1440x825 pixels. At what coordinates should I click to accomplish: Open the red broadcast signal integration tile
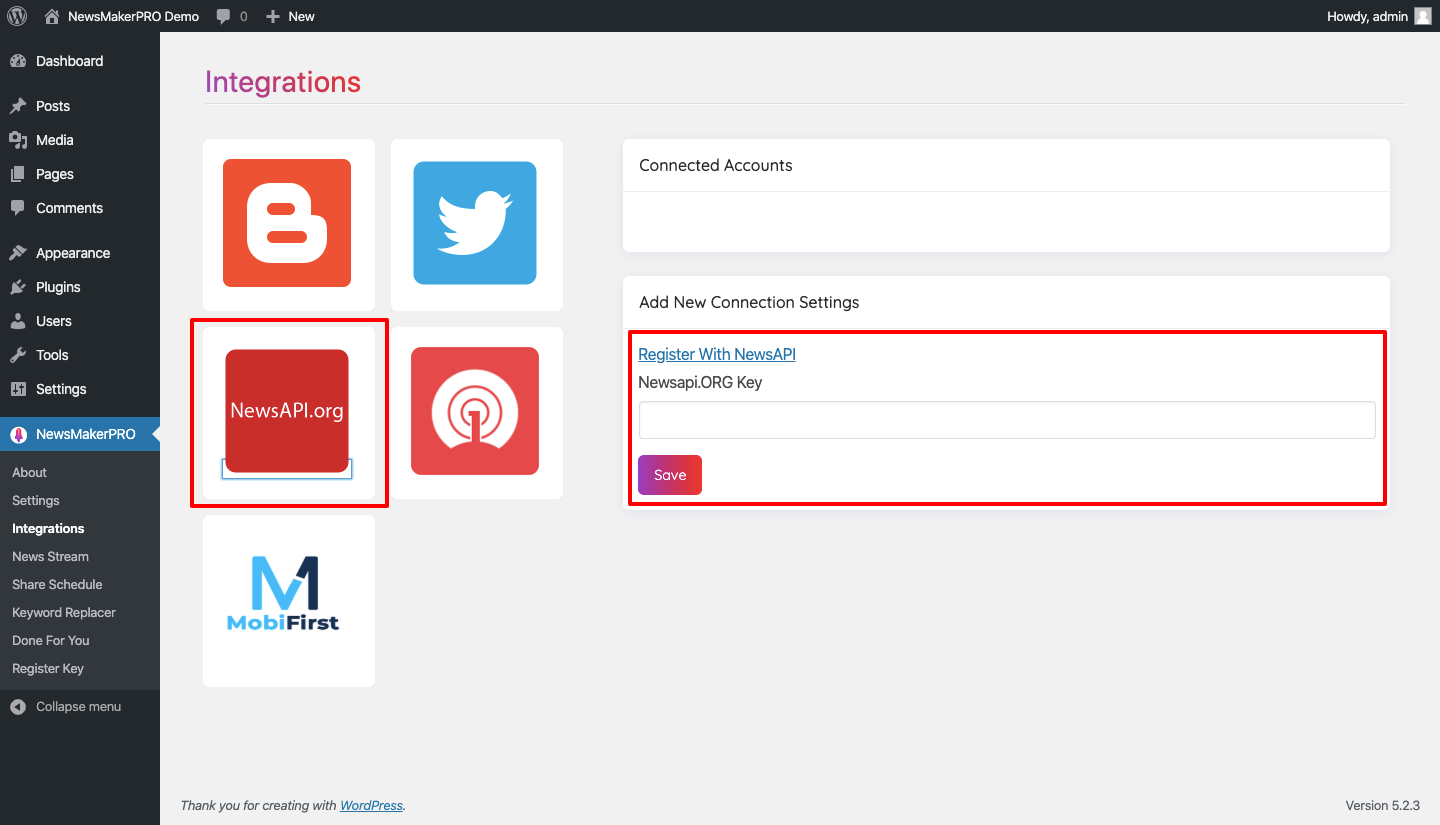tap(475, 411)
